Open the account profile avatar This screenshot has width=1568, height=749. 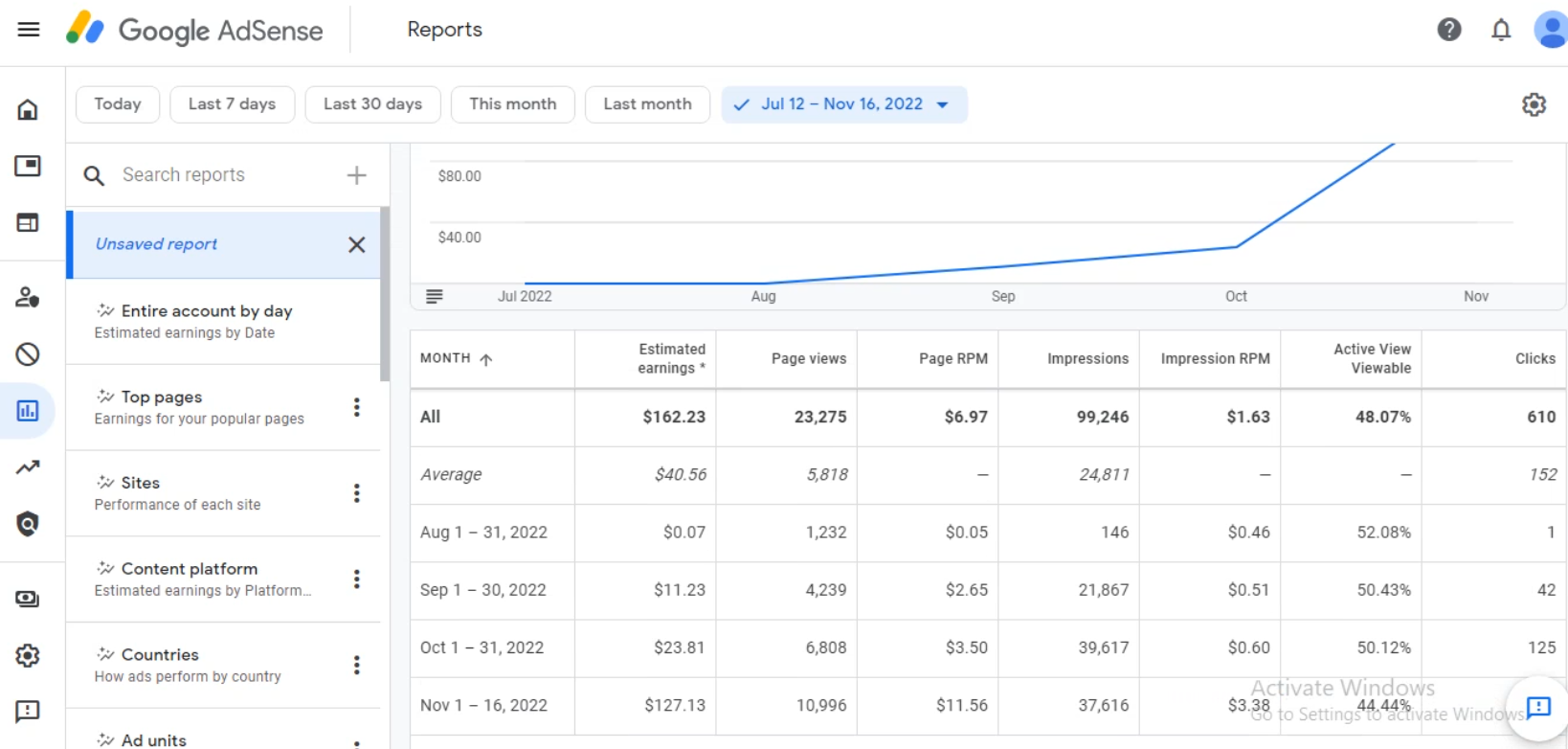tap(1551, 30)
